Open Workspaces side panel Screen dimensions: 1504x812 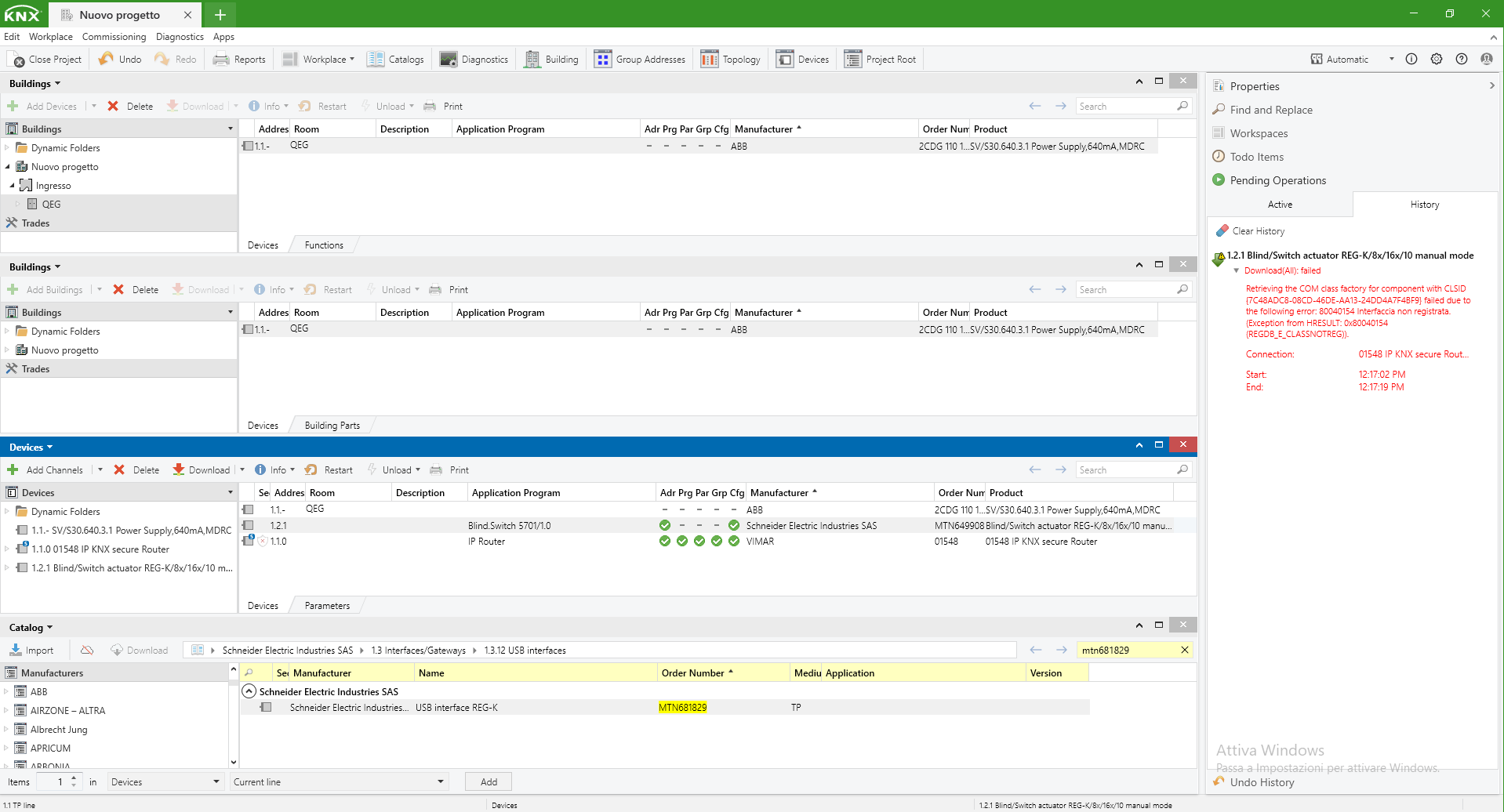pos(1258,133)
